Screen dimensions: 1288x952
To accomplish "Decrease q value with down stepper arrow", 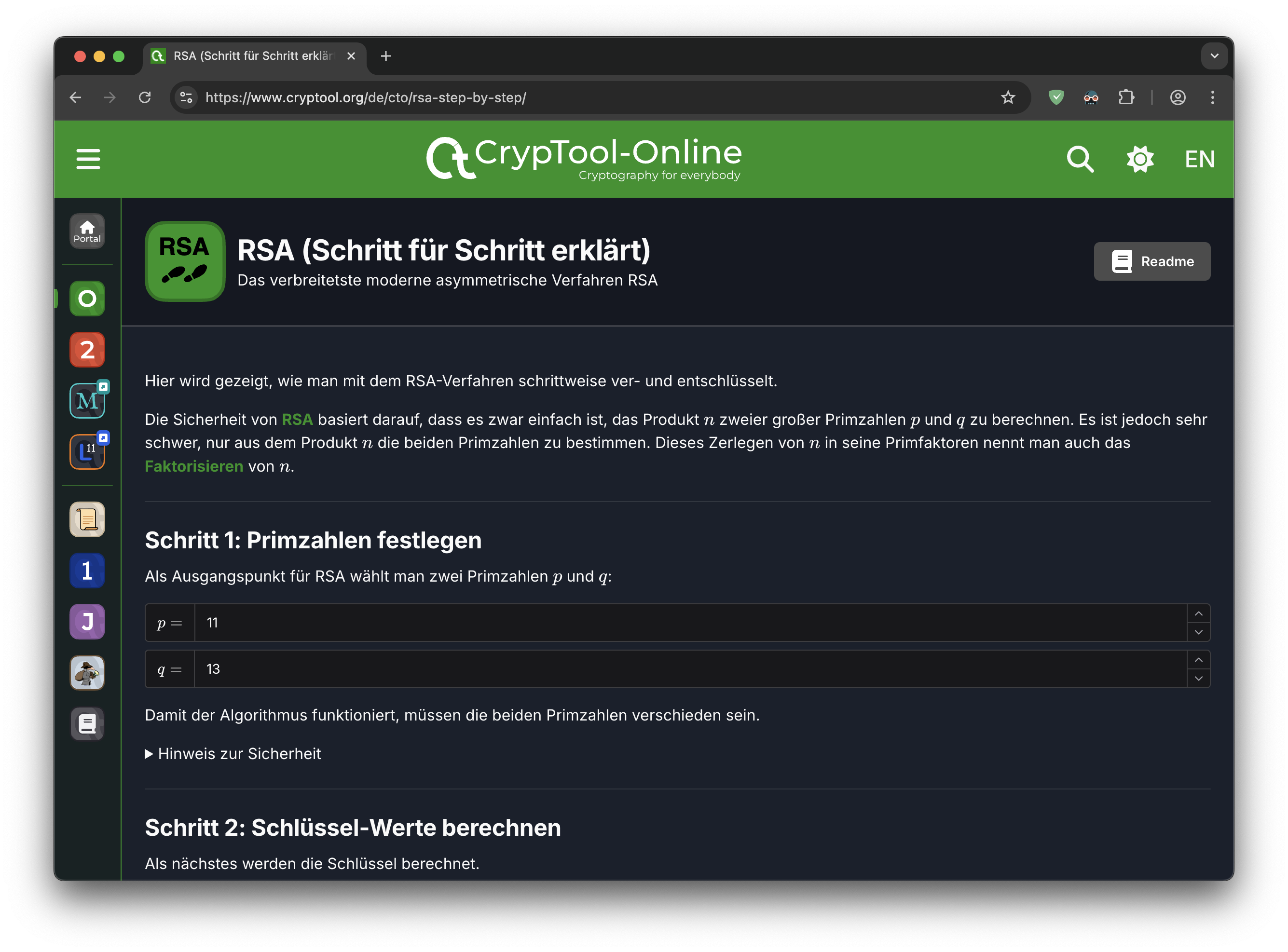I will click(1198, 679).
